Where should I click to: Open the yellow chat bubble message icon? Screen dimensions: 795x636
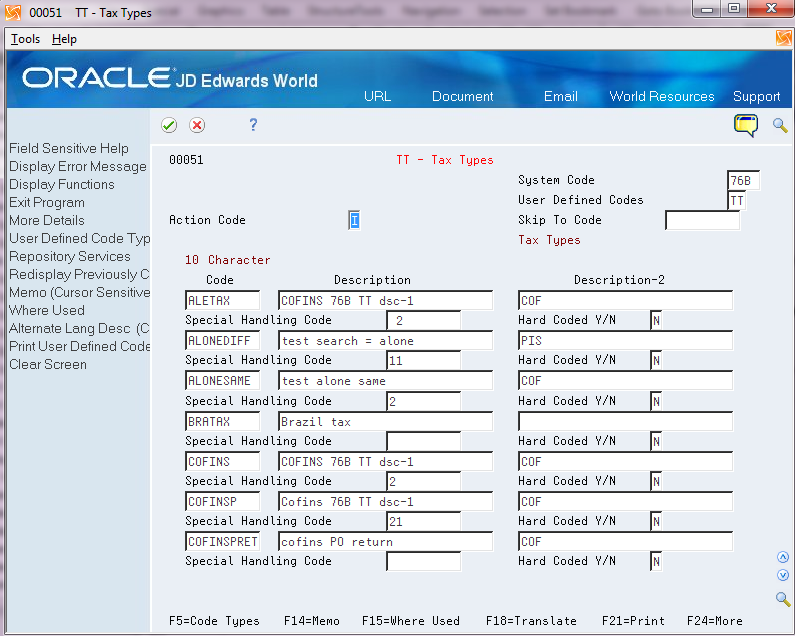coord(746,125)
